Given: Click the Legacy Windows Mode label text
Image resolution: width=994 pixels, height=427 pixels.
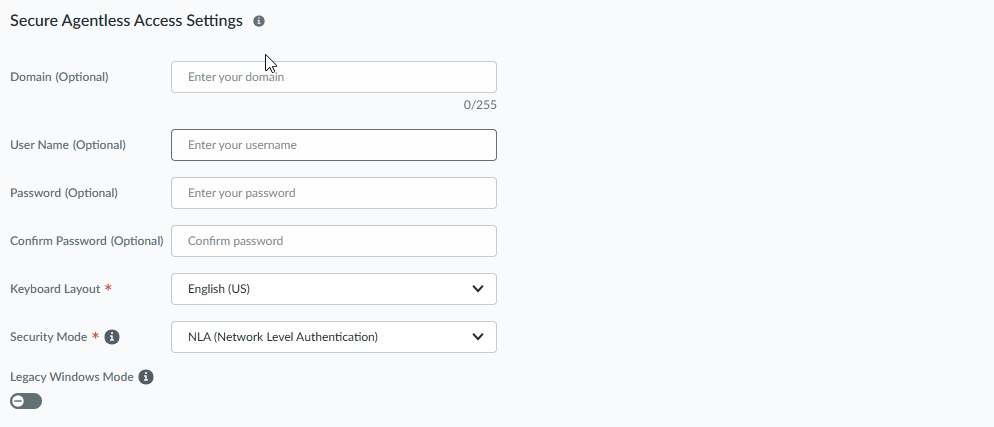Looking at the screenshot, I should pos(71,377).
